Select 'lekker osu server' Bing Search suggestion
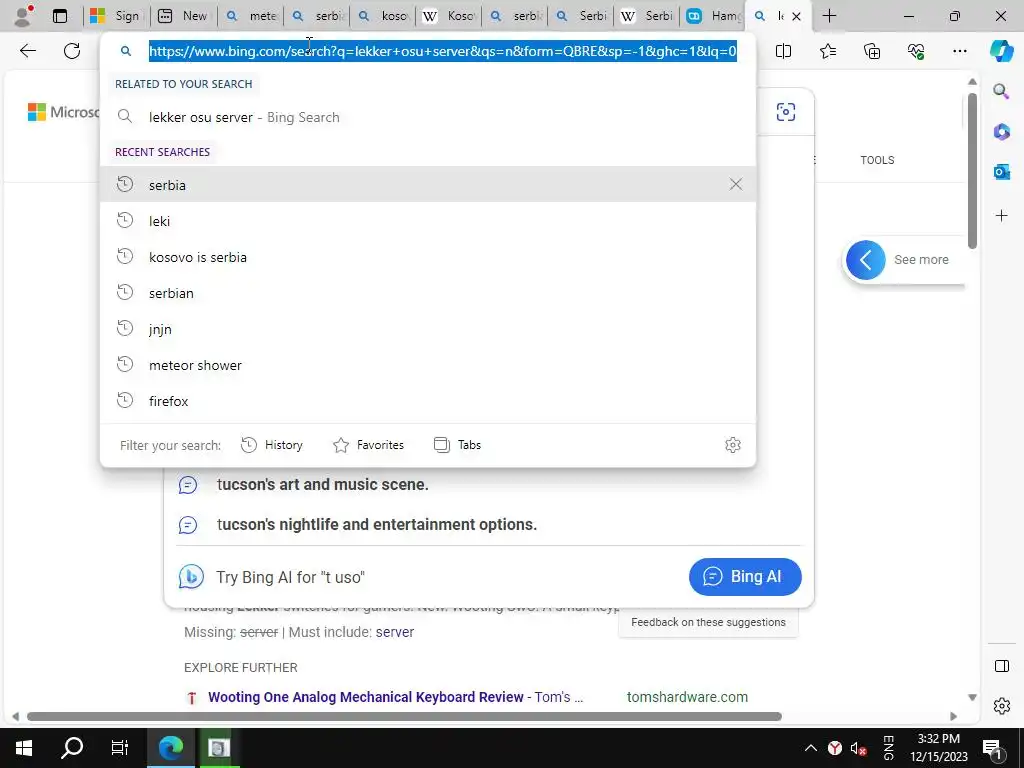The width and height of the screenshot is (1024, 768). [x=428, y=118]
